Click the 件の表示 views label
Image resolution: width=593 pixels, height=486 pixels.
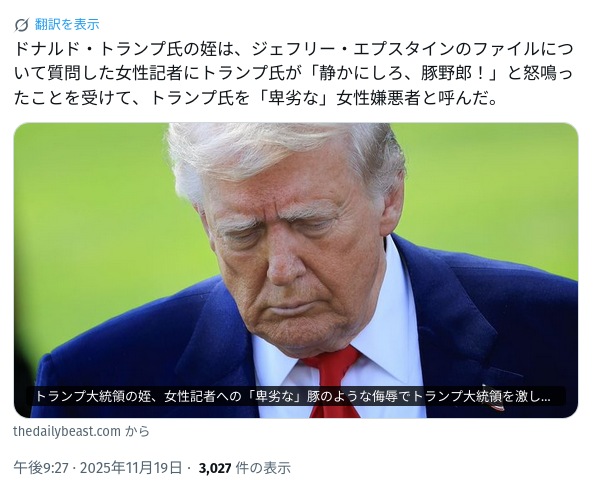click(263, 468)
